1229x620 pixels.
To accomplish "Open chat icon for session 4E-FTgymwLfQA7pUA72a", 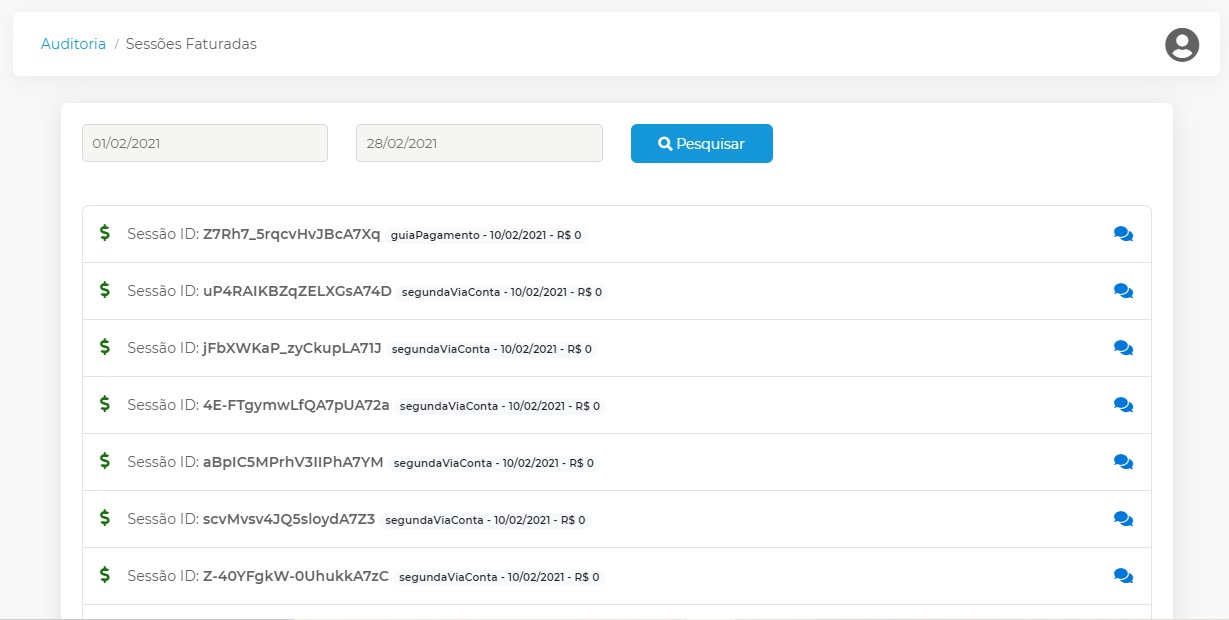I will [x=1123, y=405].
